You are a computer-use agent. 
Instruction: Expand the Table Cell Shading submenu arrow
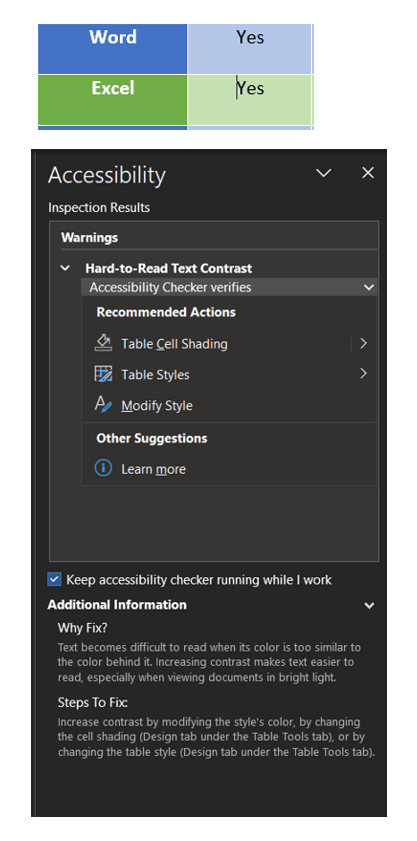tap(363, 343)
